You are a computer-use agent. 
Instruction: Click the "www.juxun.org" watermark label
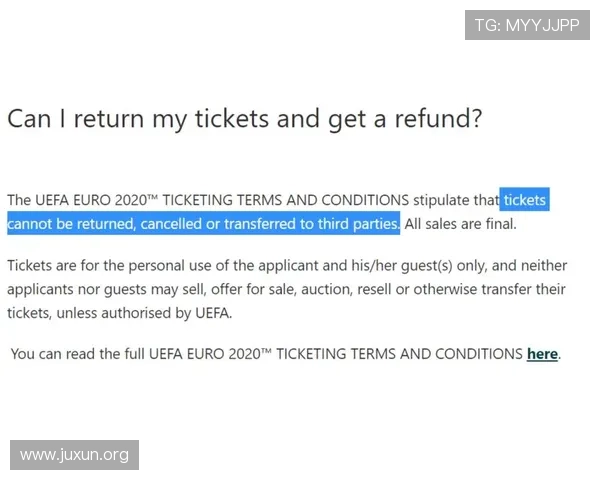75,455
